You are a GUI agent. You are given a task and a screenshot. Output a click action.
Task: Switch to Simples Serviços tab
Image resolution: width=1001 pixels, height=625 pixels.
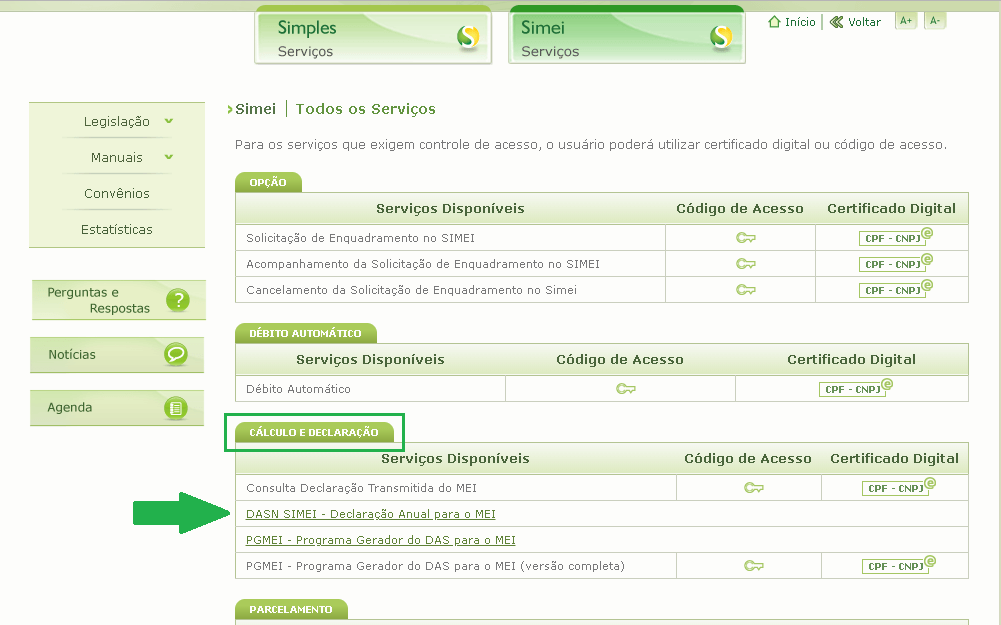373,37
